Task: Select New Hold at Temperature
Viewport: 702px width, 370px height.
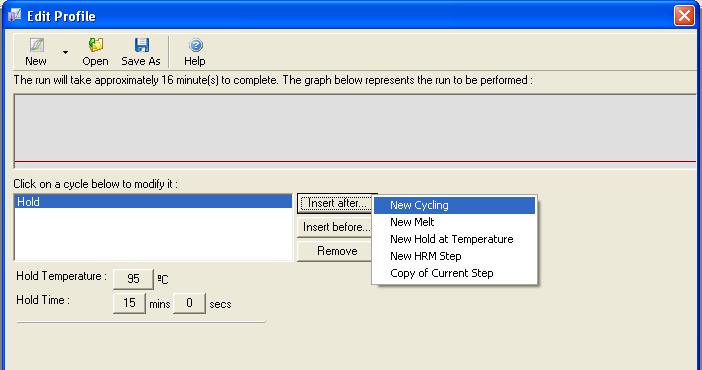Action: [x=454, y=239]
